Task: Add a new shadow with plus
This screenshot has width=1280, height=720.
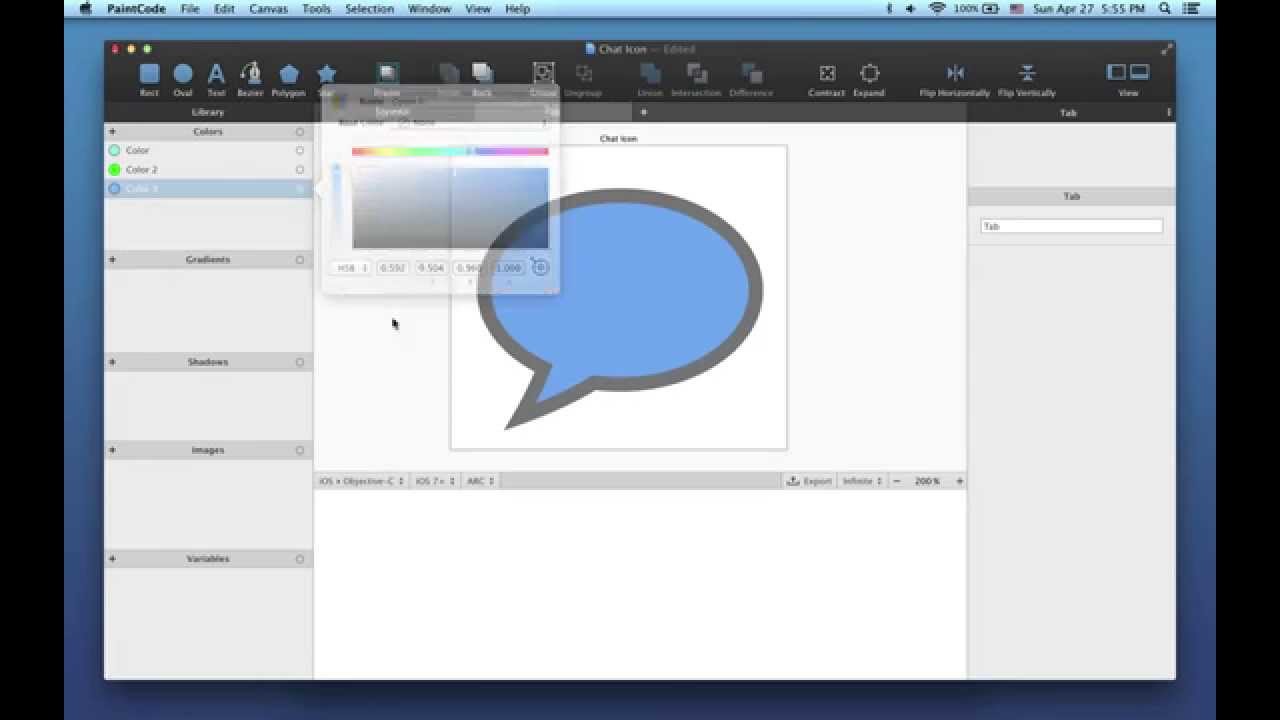Action: tap(112, 361)
